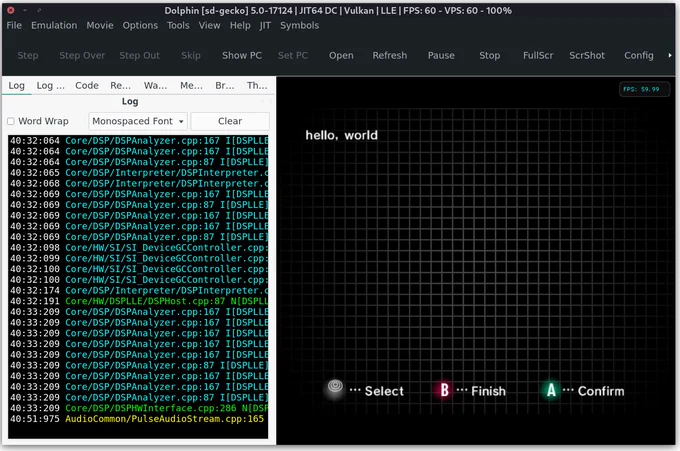Expand the toolbar overflow arrow
This screenshot has height=451, width=680.
670,56
